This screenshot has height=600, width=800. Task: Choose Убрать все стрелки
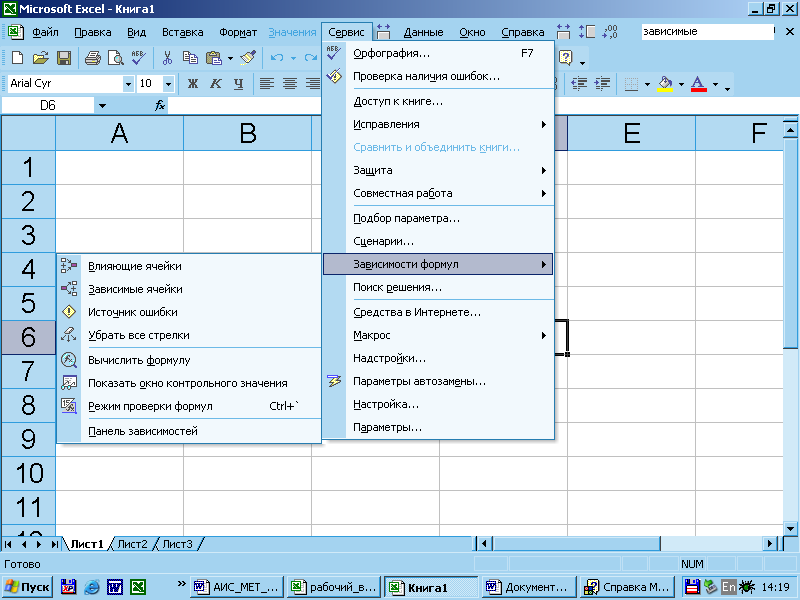[x=189, y=335]
